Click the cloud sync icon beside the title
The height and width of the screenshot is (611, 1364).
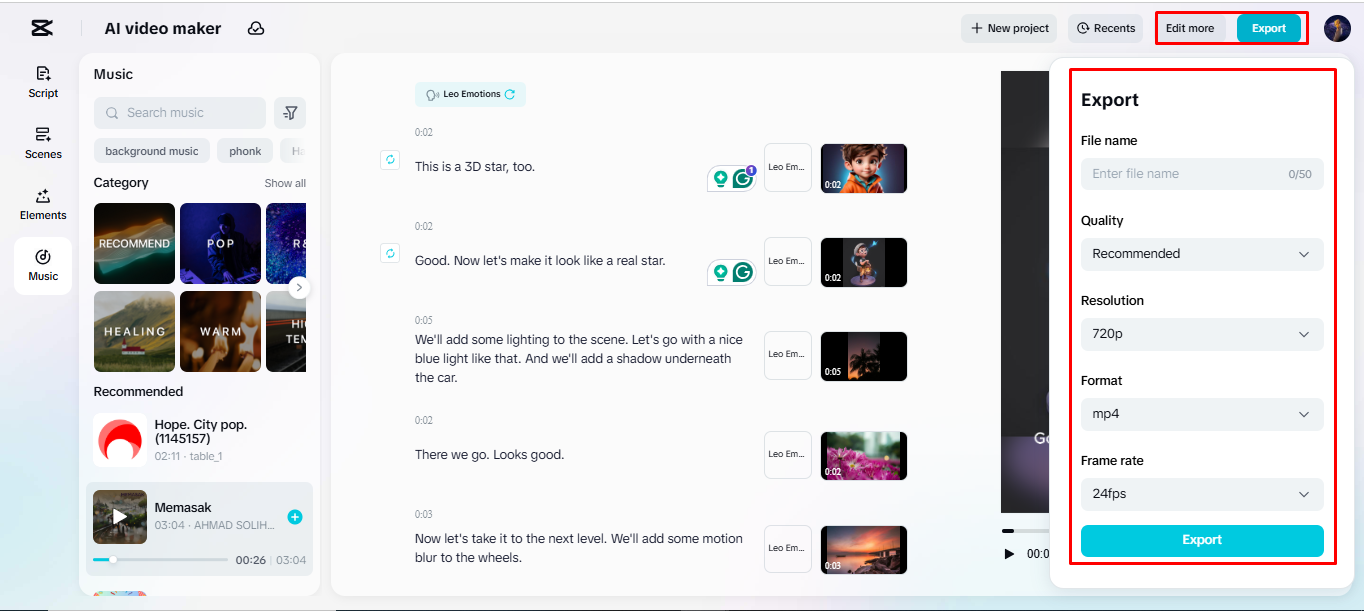pos(256,28)
